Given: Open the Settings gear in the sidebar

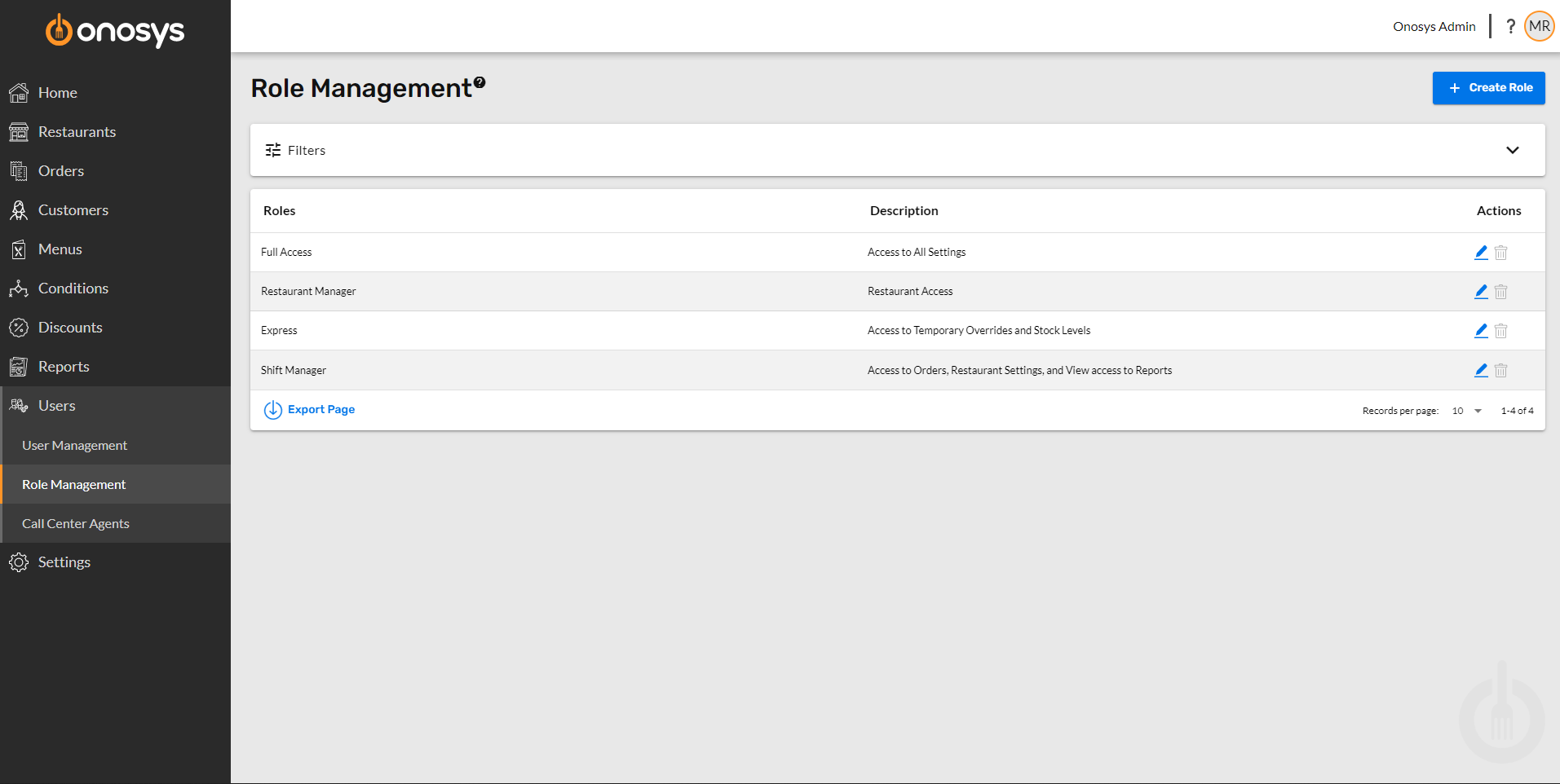Looking at the screenshot, I should click(x=18, y=562).
